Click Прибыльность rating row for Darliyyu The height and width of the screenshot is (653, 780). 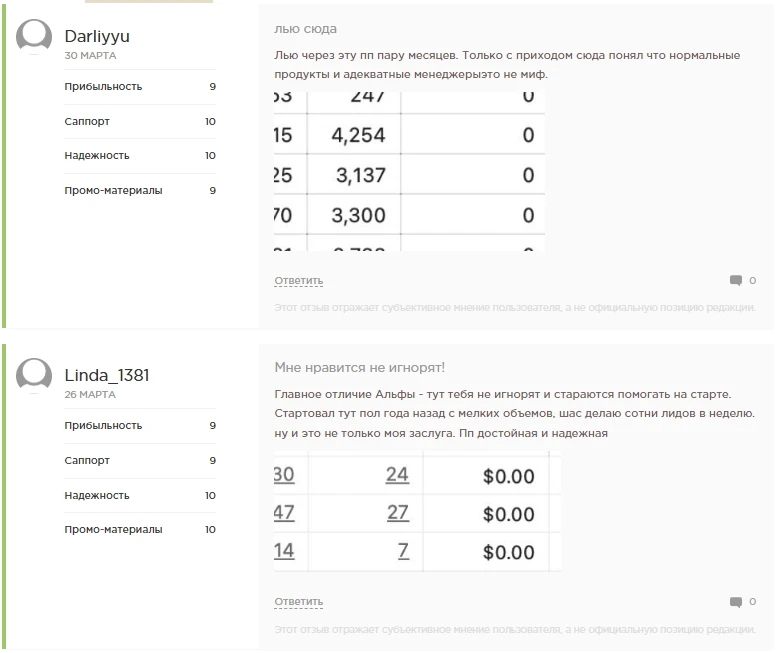(140, 87)
